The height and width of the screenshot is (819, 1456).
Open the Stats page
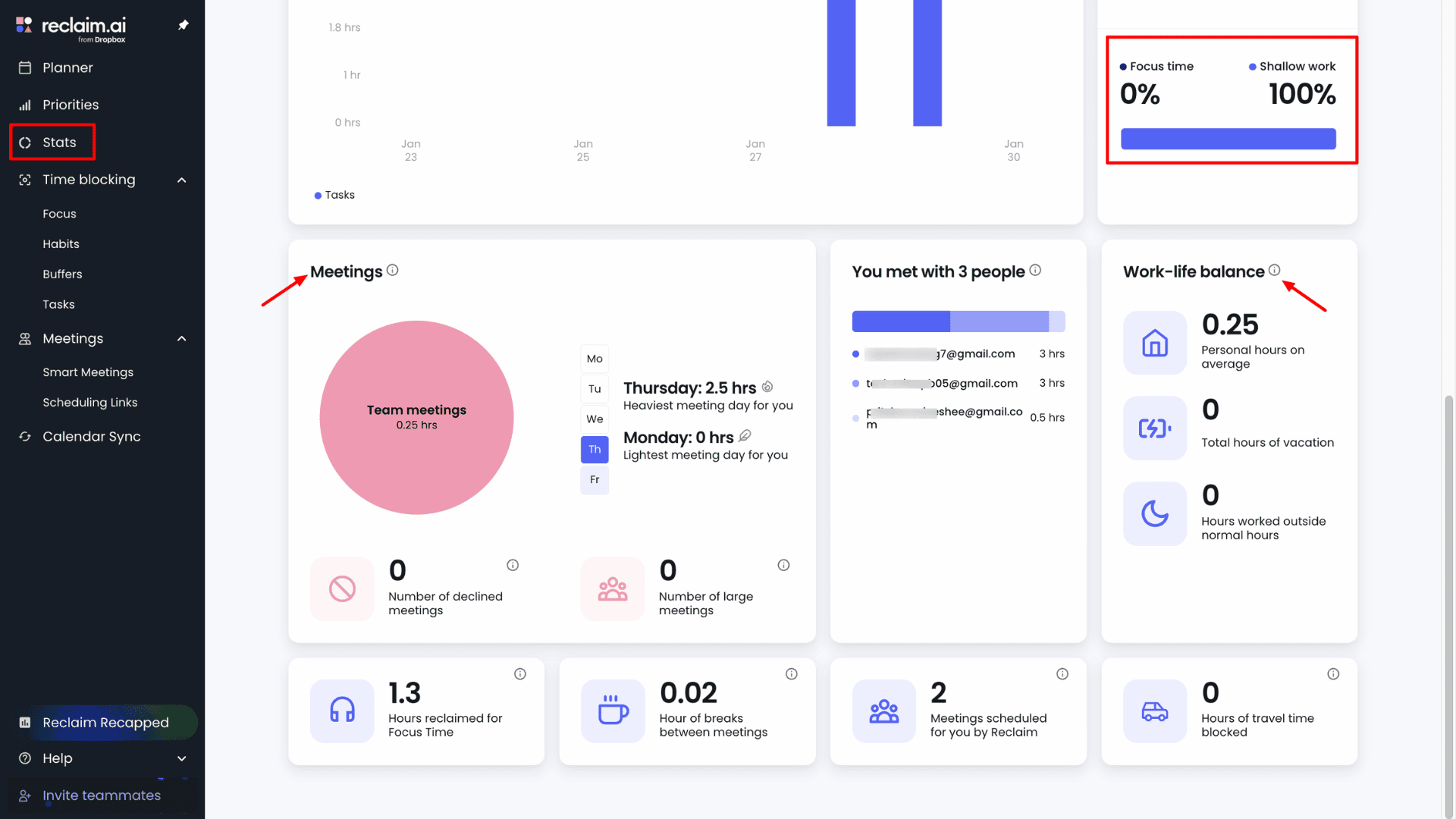point(59,143)
